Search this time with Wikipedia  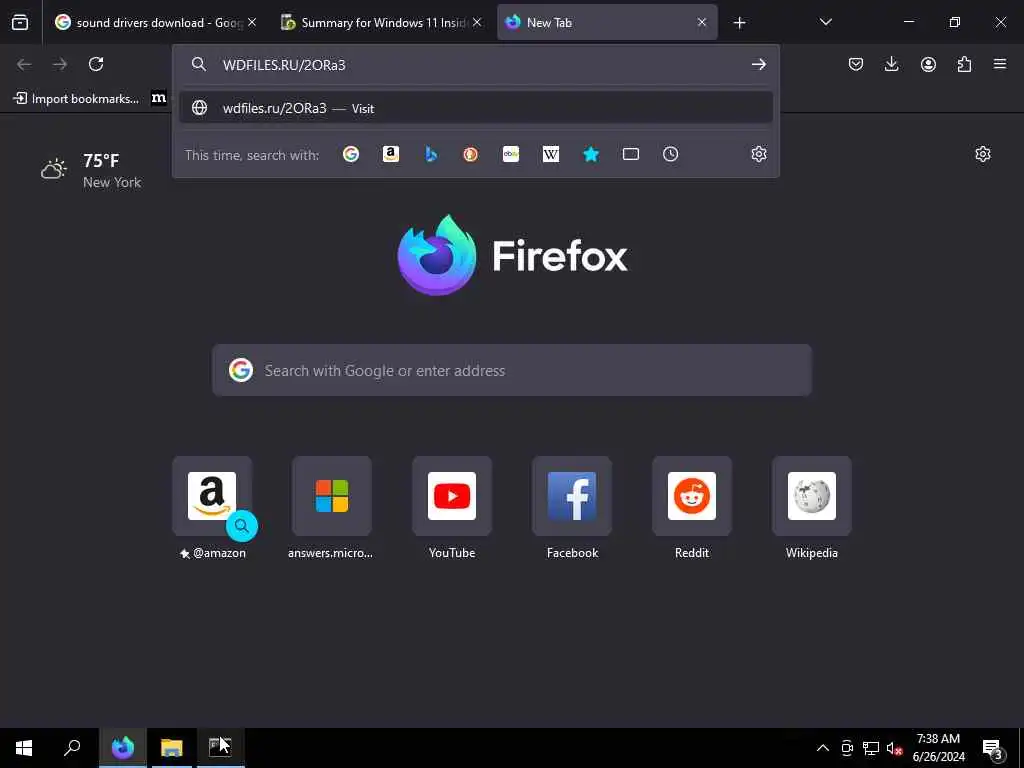point(551,154)
